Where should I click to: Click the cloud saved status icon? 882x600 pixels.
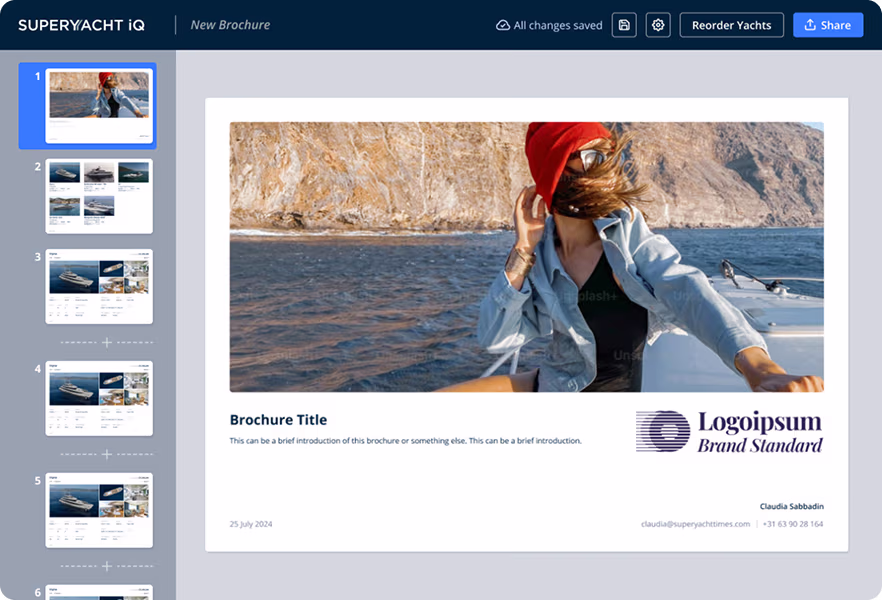[x=503, y=25]
